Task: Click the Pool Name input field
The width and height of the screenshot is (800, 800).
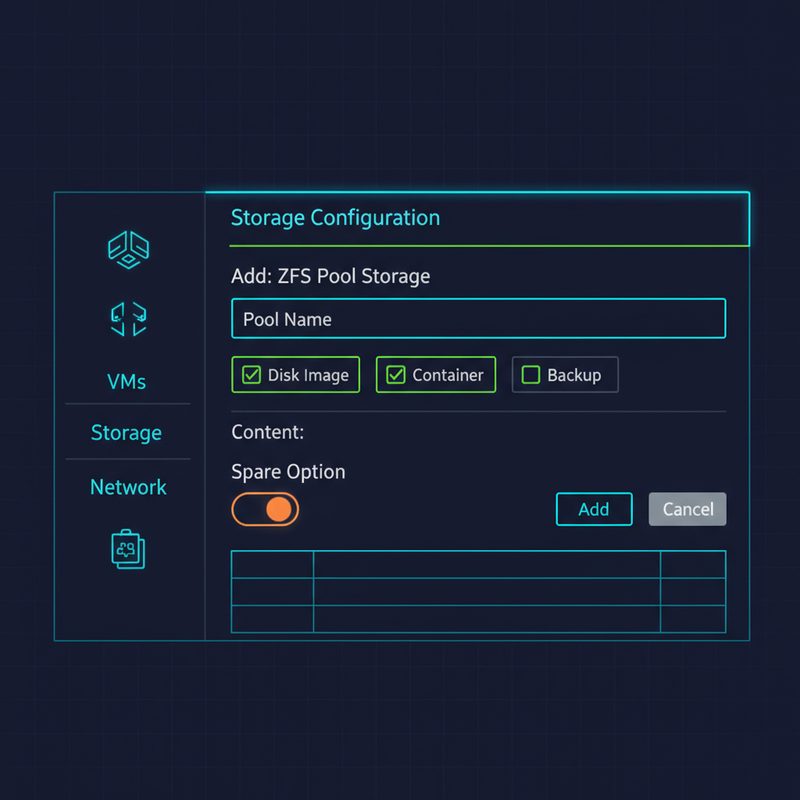Action: [x=479, y=318]
